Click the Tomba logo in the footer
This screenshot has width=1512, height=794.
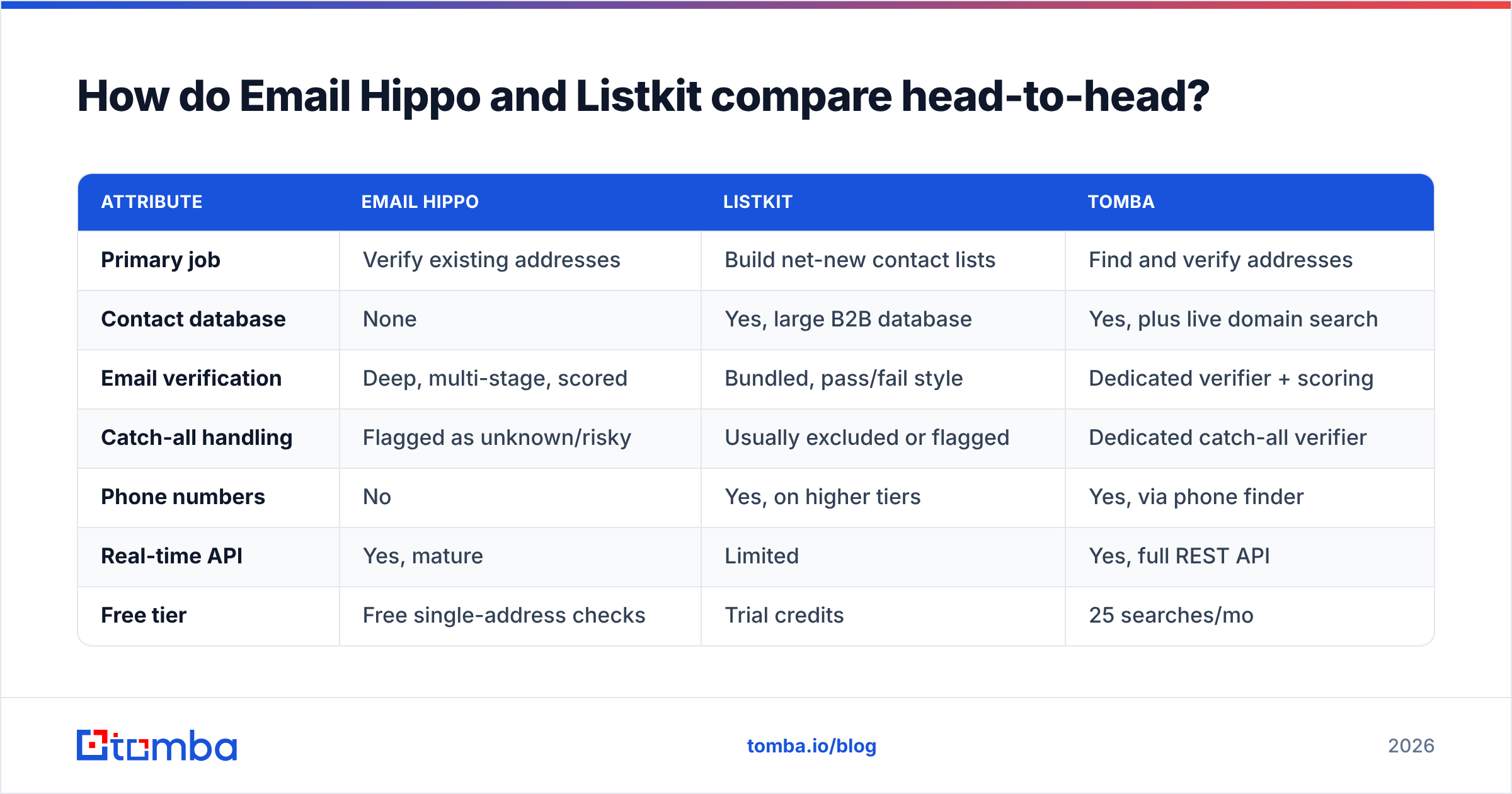[x=157, y=745]
